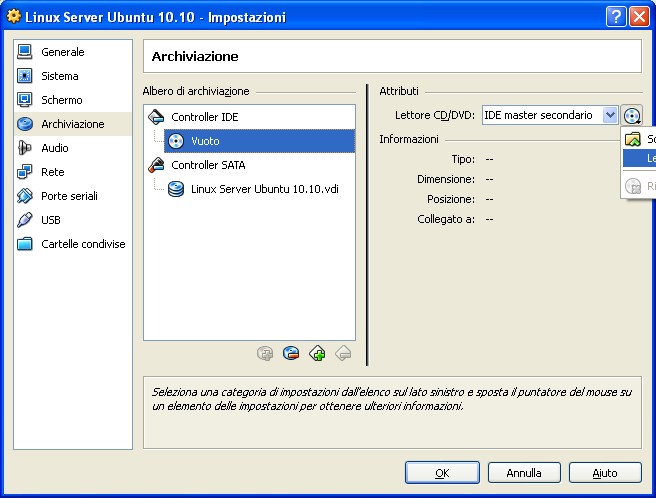The width and height of the screenshot is (656, 498).
Task: Close the Impostazioni dialog
Action: tap(639, 17)
